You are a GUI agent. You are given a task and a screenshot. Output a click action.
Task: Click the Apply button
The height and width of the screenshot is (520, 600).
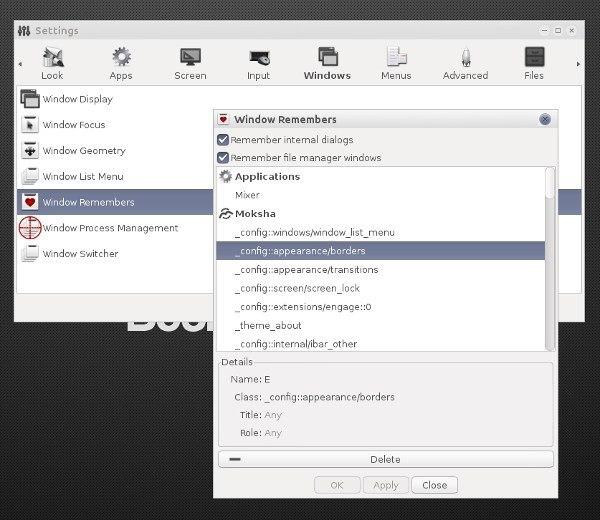pos(386,485)
